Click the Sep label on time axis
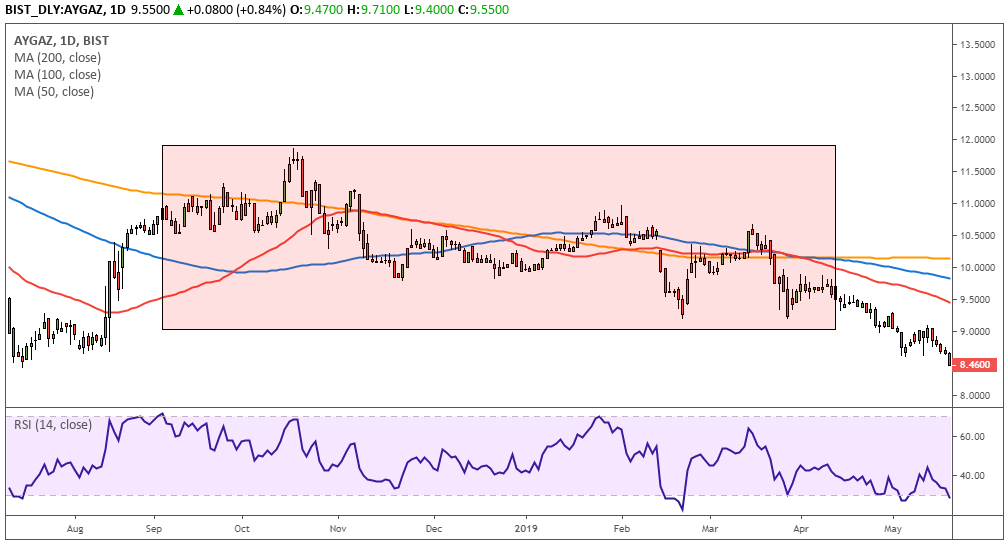The height and width of the screenshot is (543, 1008). point(154,529)
